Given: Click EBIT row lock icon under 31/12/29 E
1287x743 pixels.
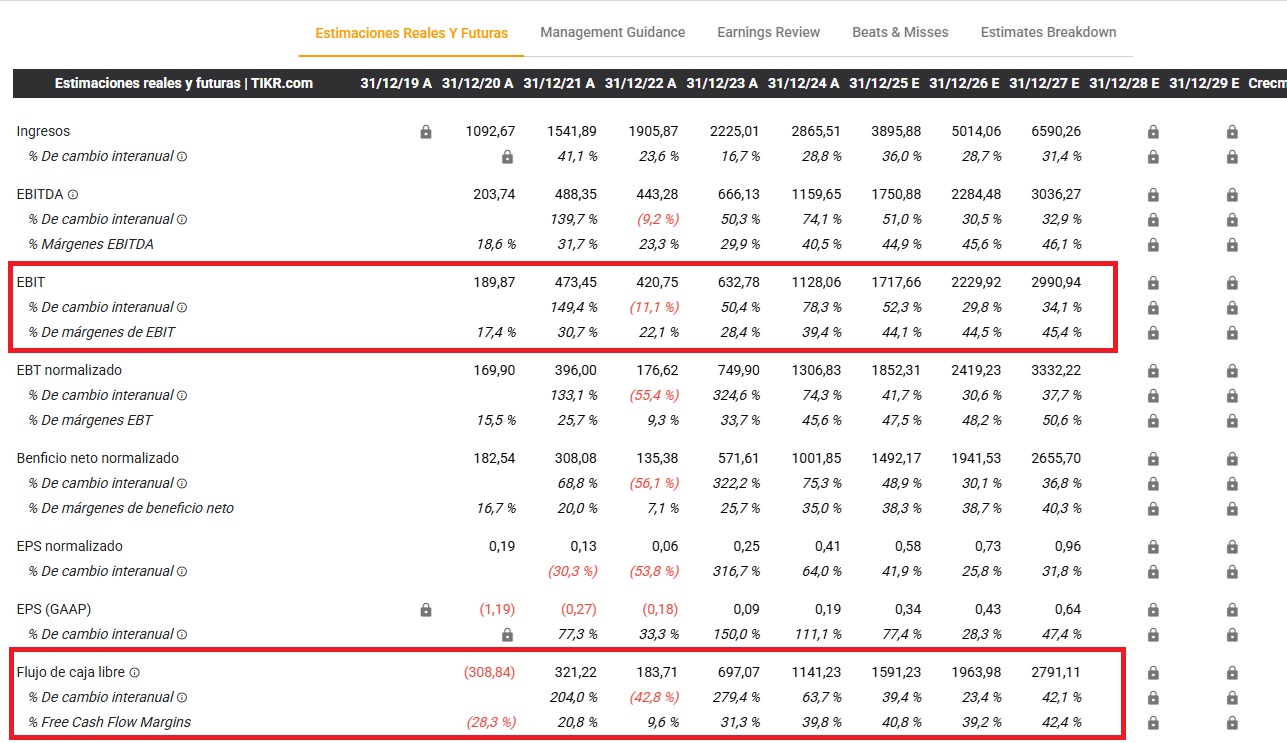Looking at the screenshot, I should click(x=1232, y=283).
